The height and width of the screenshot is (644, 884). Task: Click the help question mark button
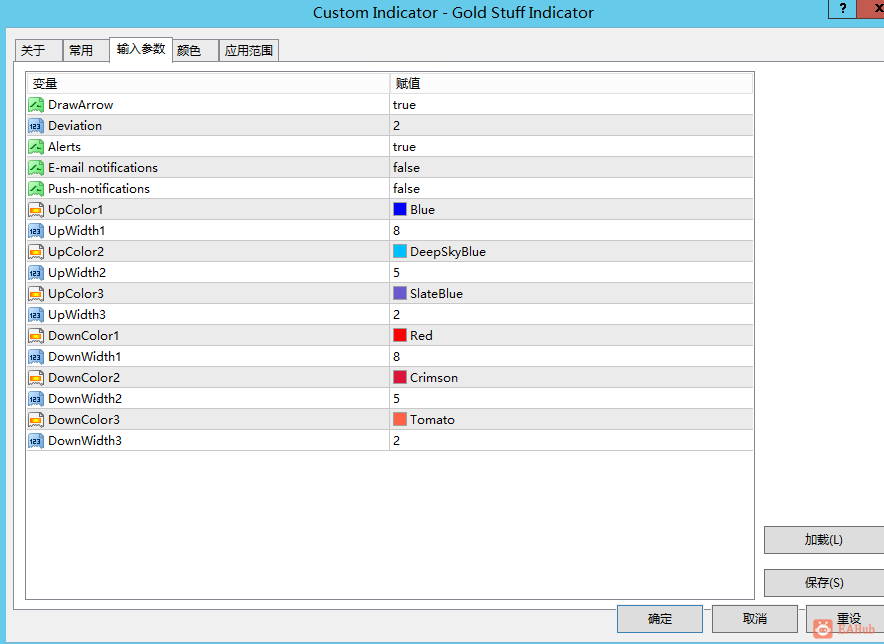pos(842,8)
